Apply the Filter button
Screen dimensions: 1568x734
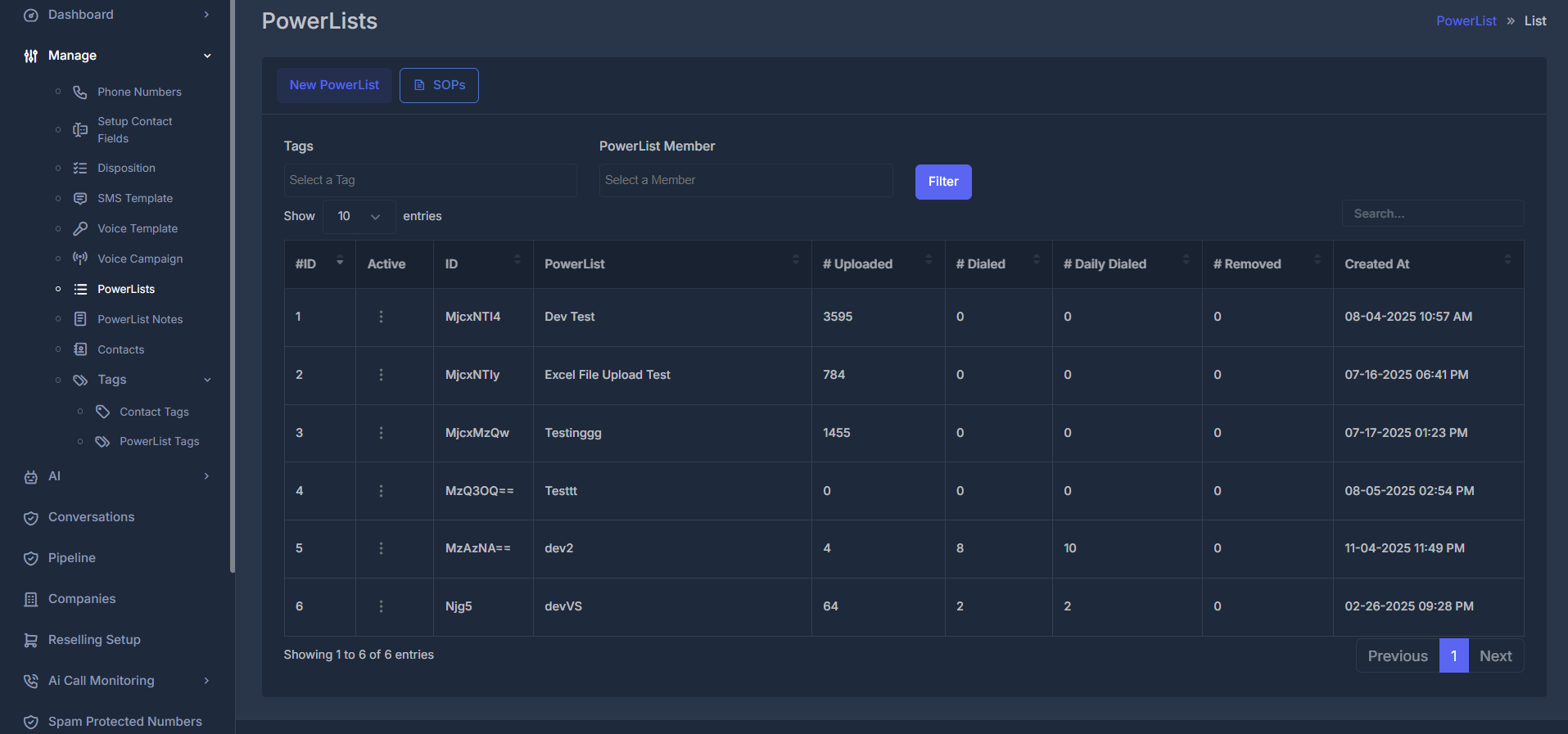(x=943, y=182)
